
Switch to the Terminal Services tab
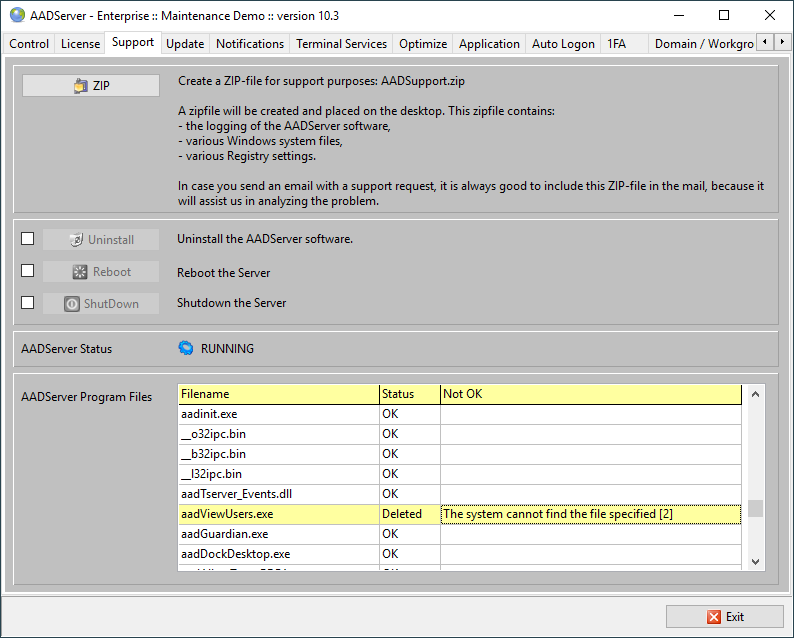point(341,44)
